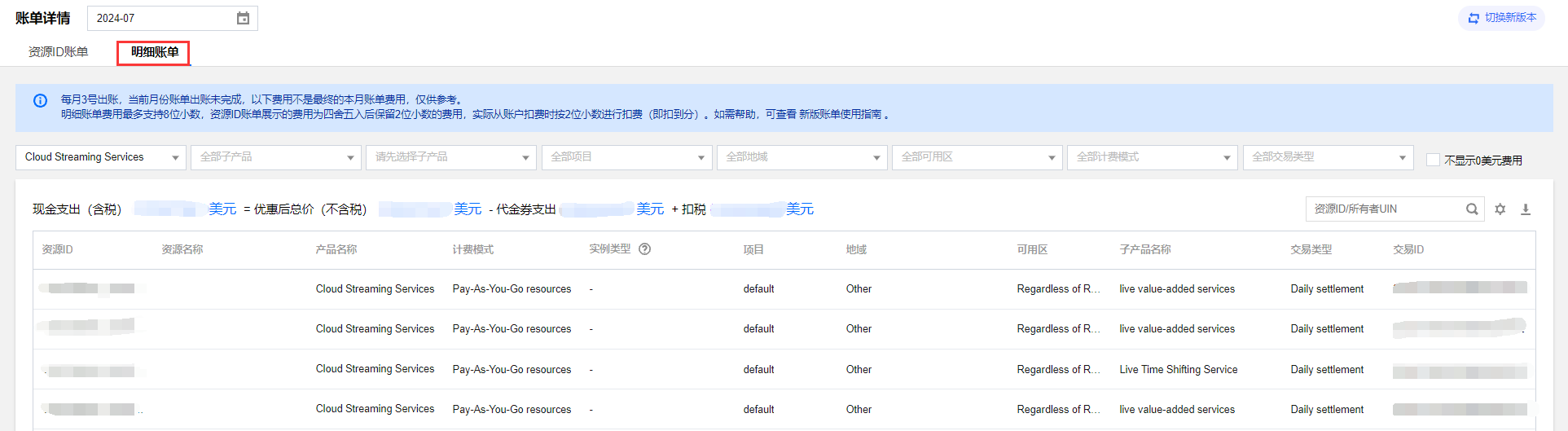Open the 全部交易类型 dropdown
The height and width of the screenshot is (431, 1568).
point(1329,157)
